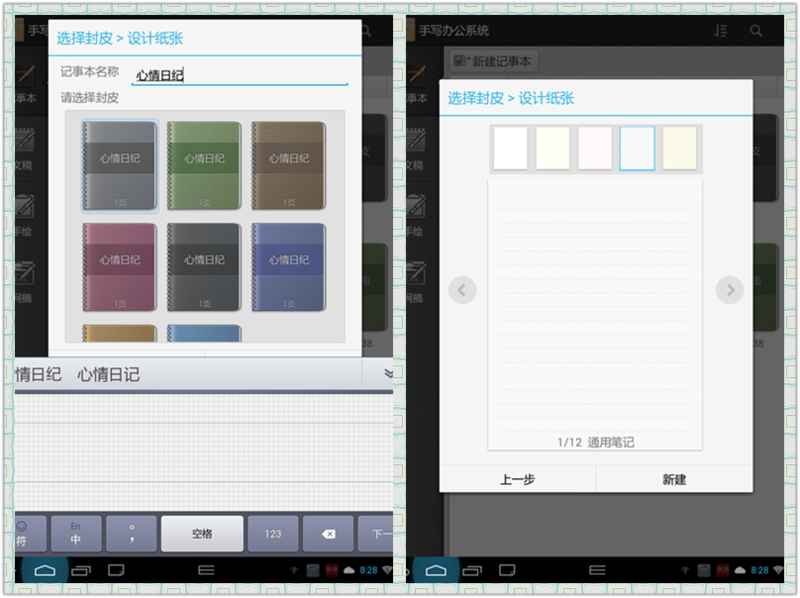Pick the brown 心情日纪 notebook cover

coord(289,166)
